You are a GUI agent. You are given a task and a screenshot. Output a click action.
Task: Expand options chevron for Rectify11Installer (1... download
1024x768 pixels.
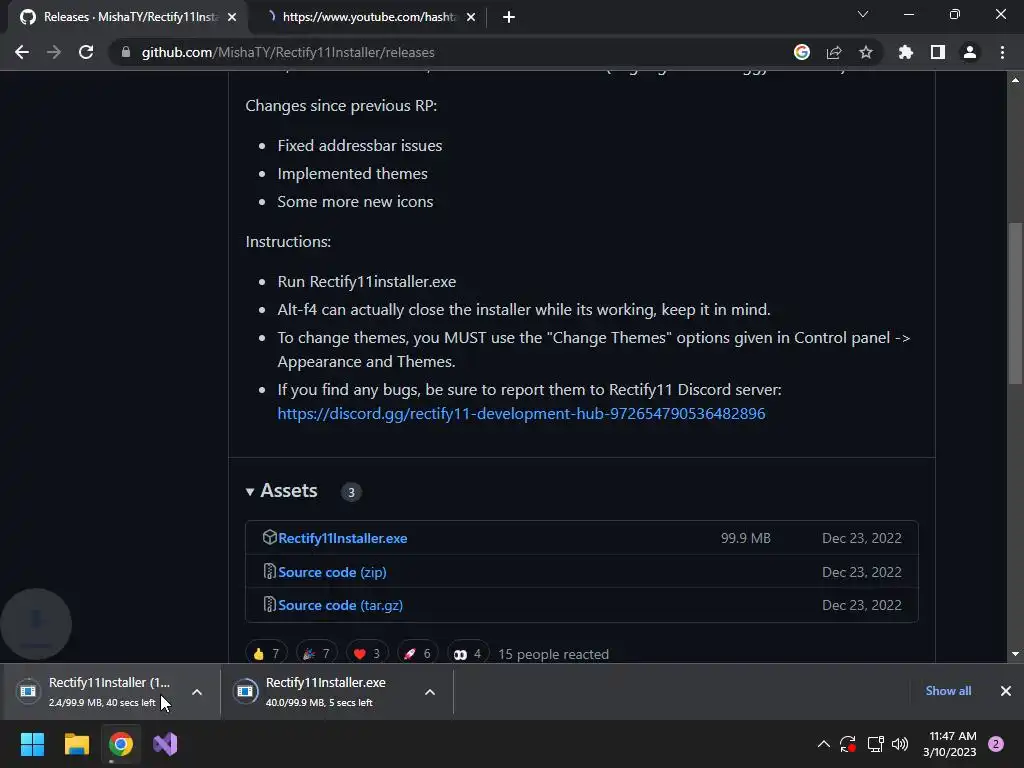click(197, 692)
